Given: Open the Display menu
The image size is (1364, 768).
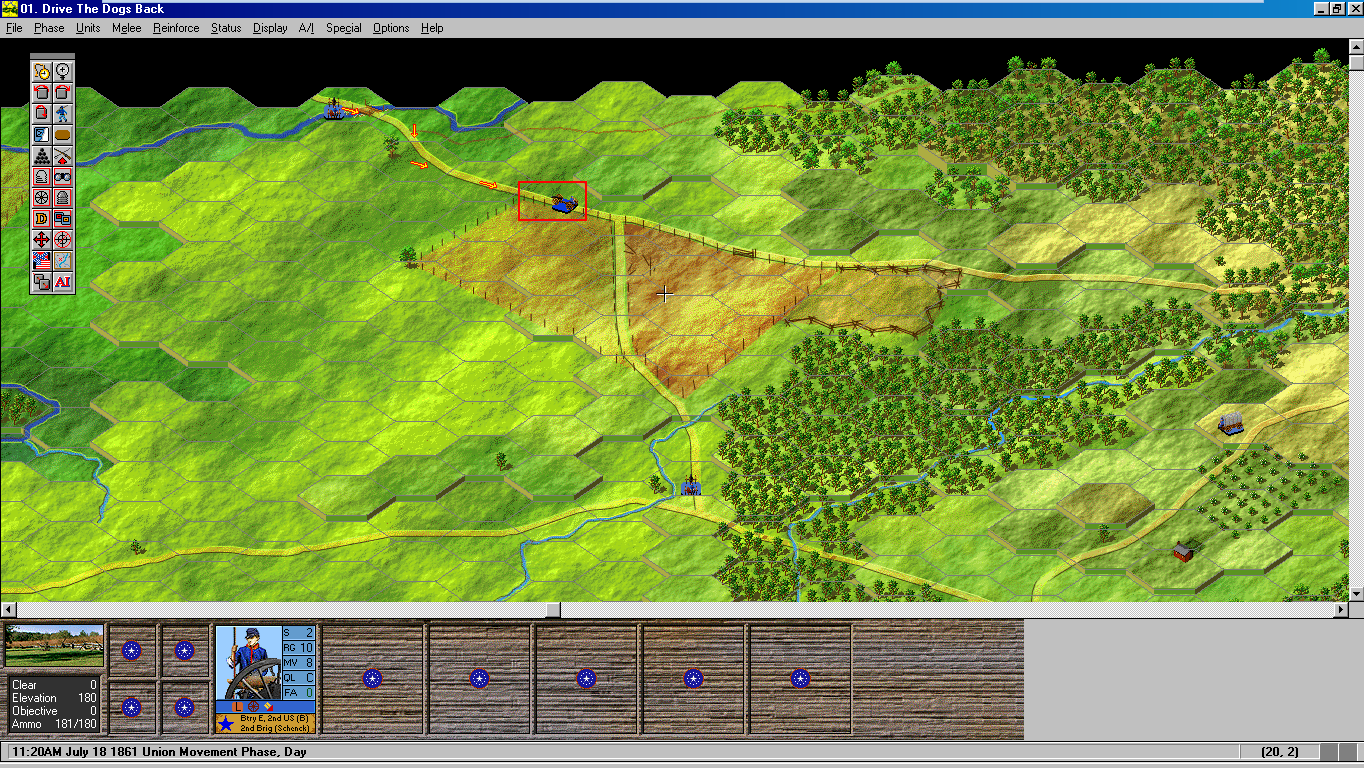Looking at the screenshot, I should point(270,28).
